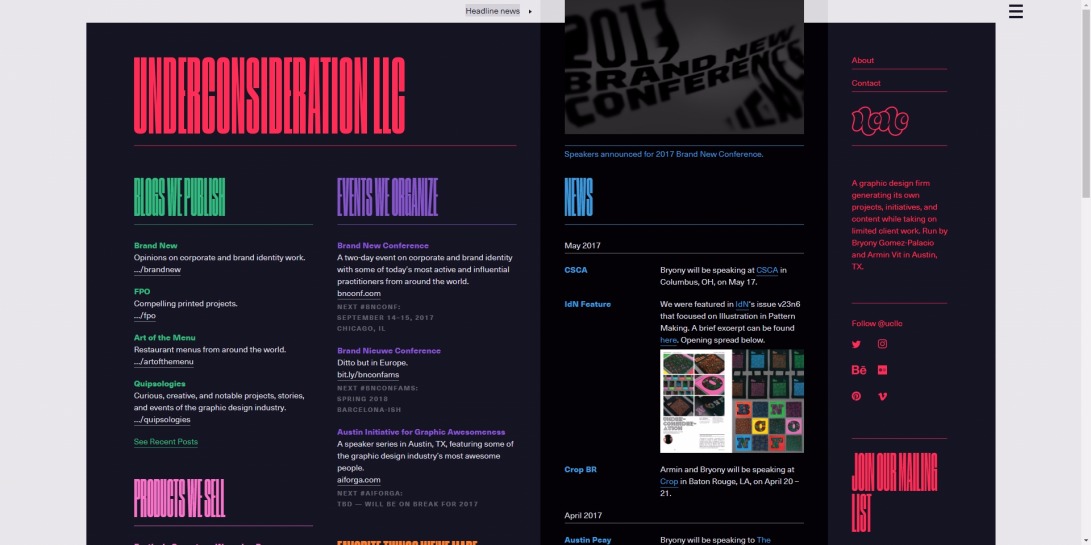Click the May 2017 date label
The image size is (1091, 545).
pyautogui.click(x=582, y=246)
